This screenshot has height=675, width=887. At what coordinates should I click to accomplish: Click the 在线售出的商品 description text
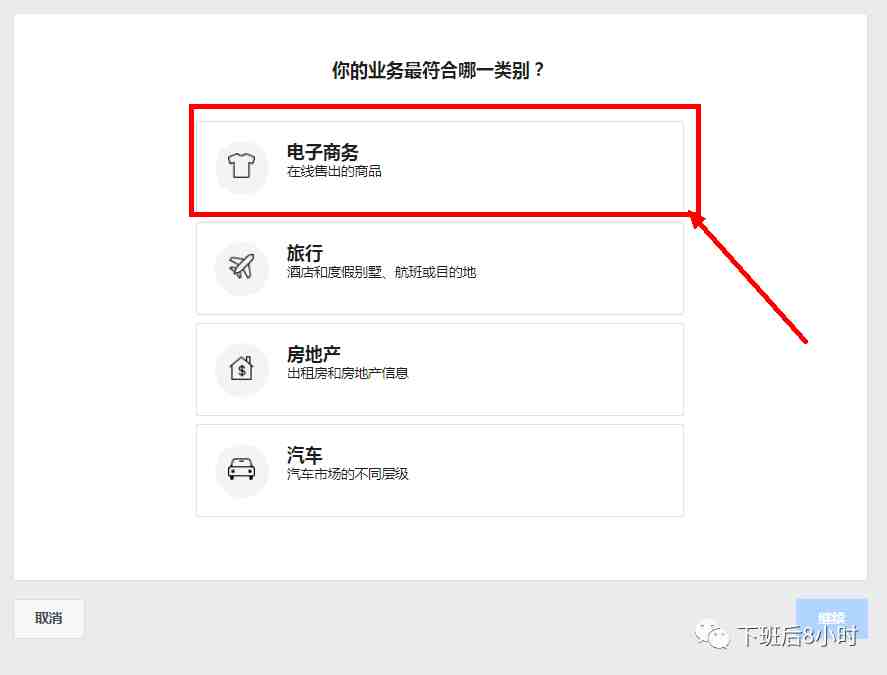334,171
